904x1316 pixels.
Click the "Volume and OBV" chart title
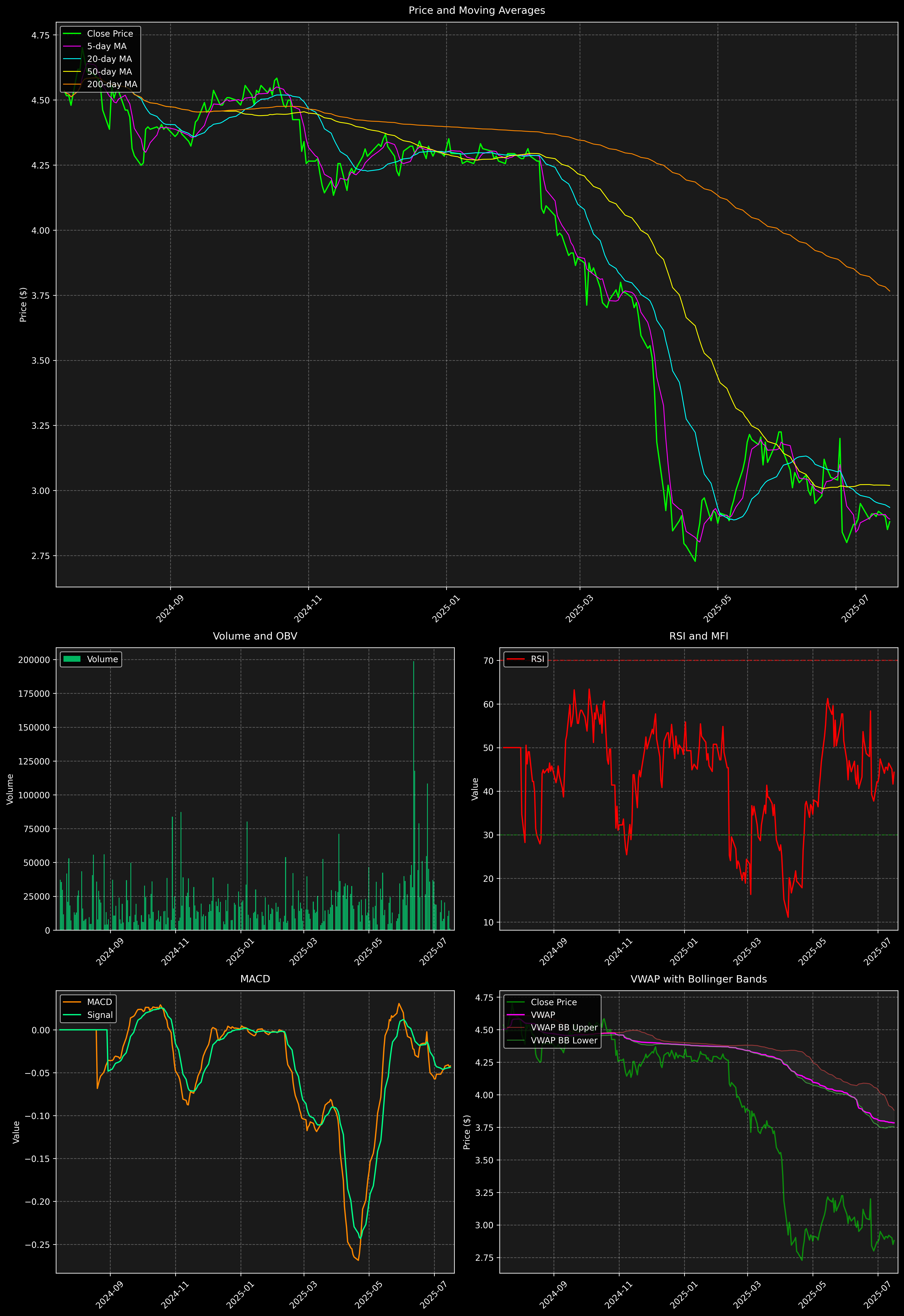tap(255, 636)
